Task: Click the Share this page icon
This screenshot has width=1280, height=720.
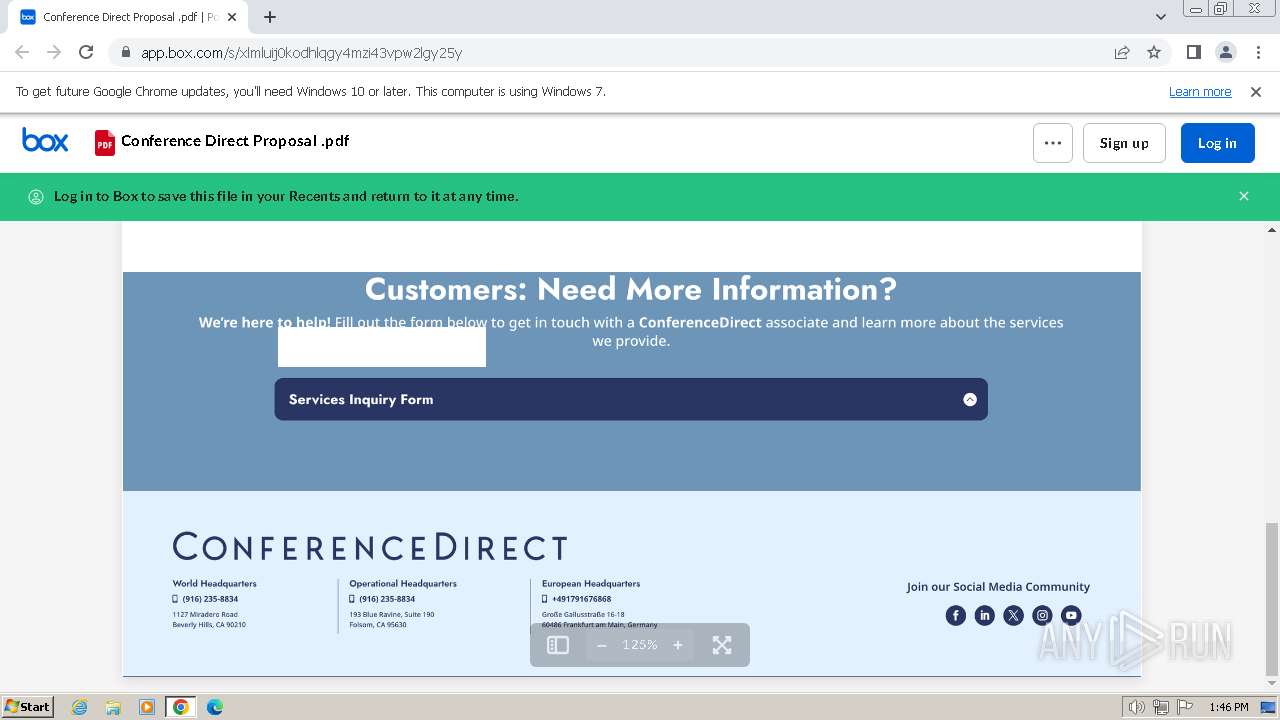Action: pos(1122,52)
